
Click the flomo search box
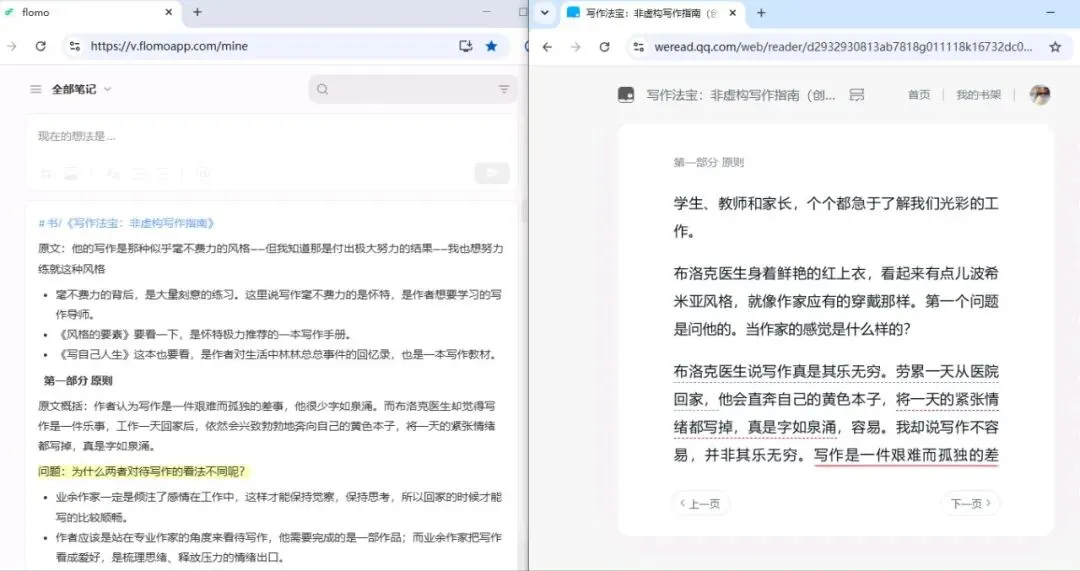click(x=412, y=89)
